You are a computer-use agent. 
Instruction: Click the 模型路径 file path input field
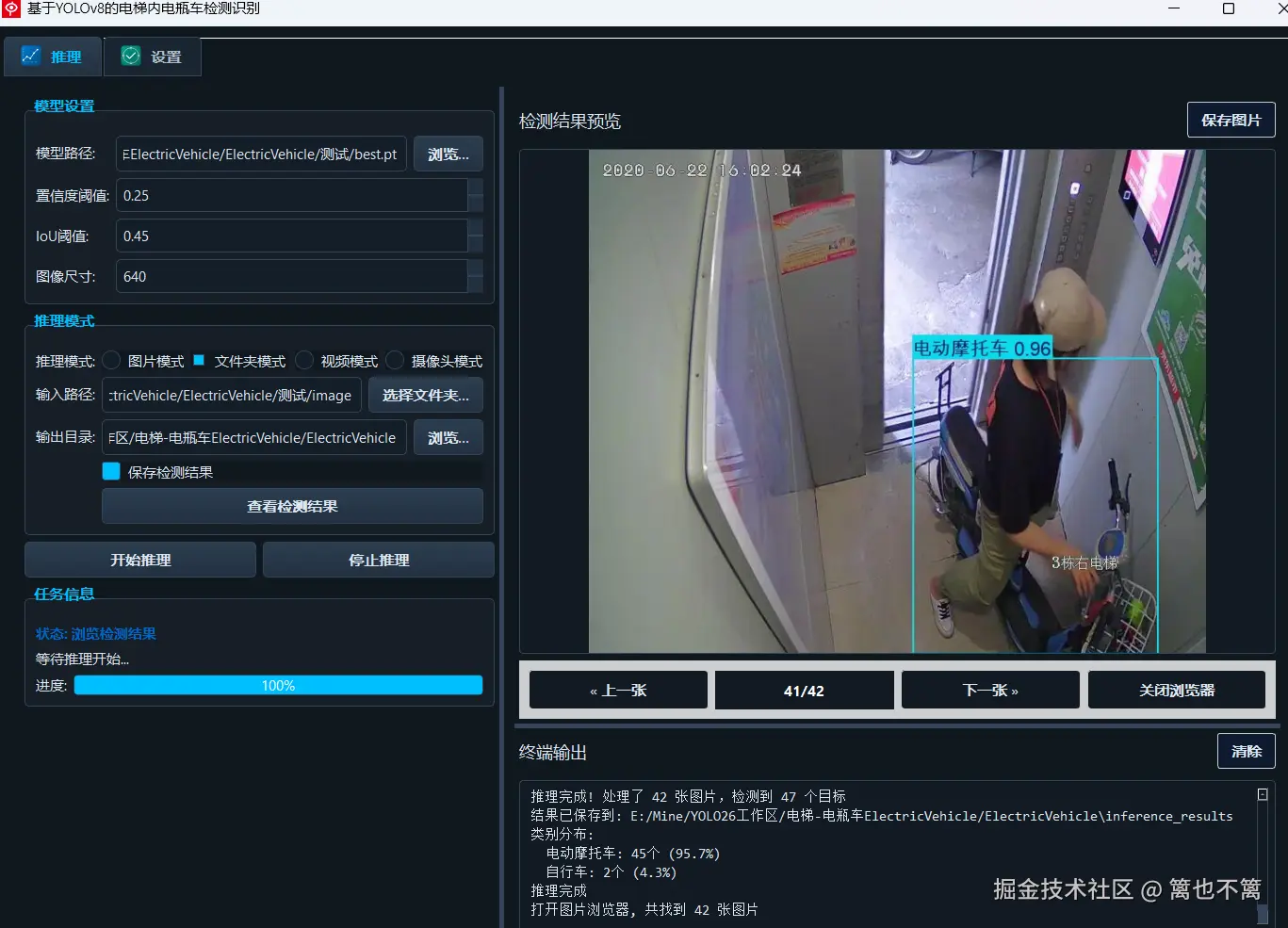[x=261, y=154]
